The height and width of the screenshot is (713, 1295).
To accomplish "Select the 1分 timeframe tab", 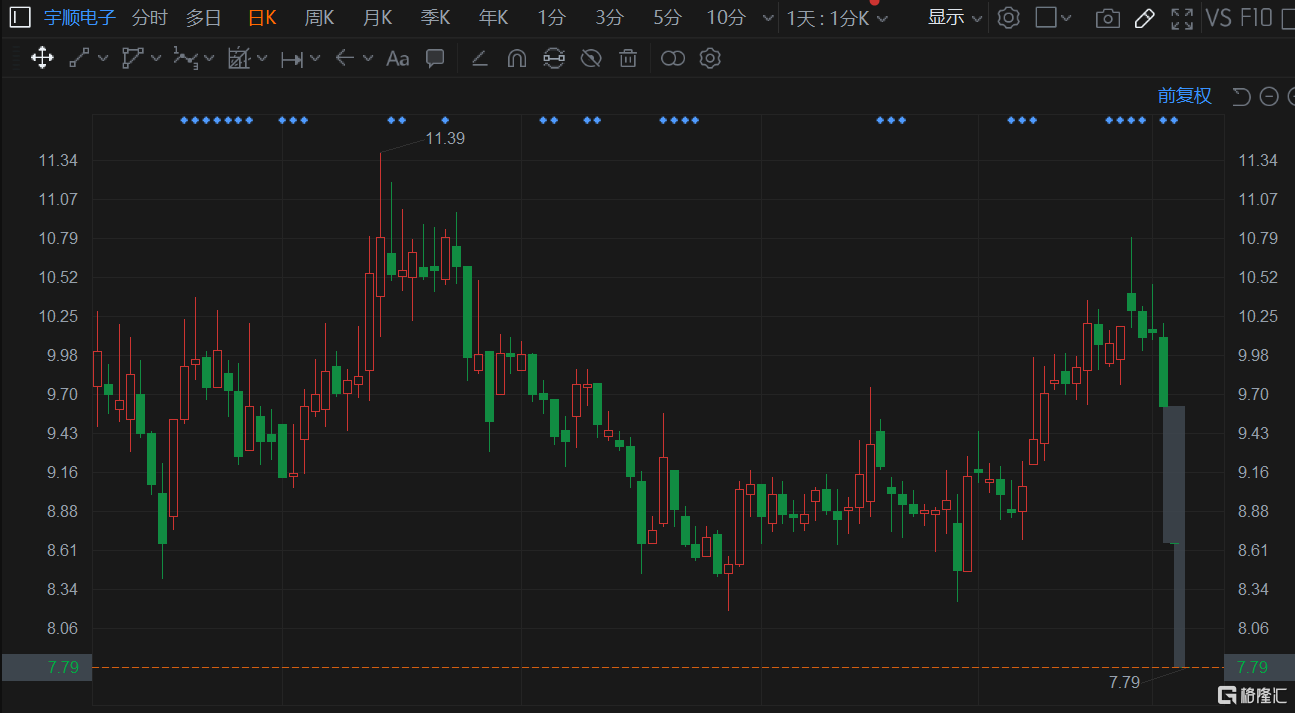I will pyautogui.click(x=551, y=18).
